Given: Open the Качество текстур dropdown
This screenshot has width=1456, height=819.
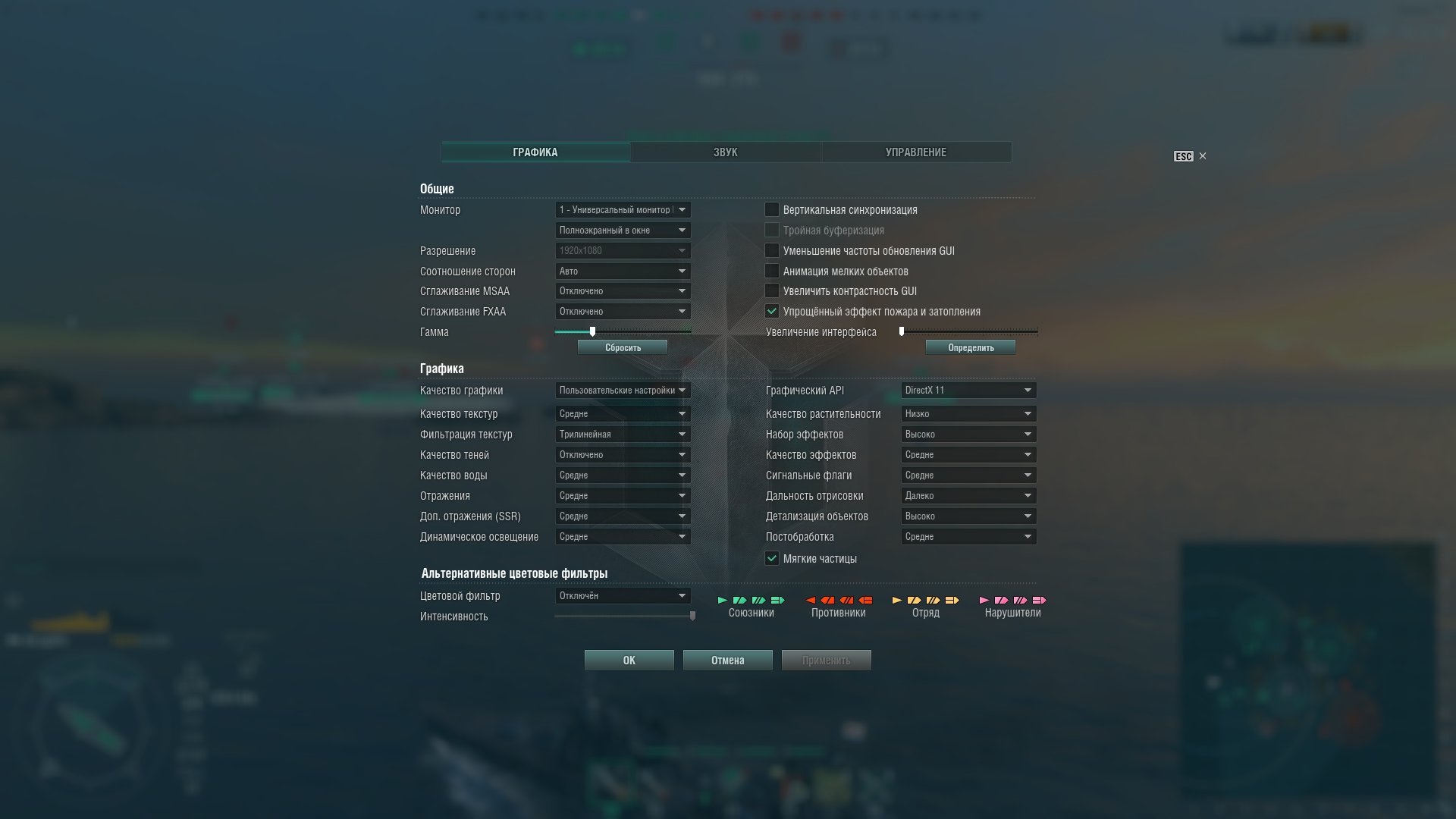Looking at the screenshot, I should coord(623,413).
